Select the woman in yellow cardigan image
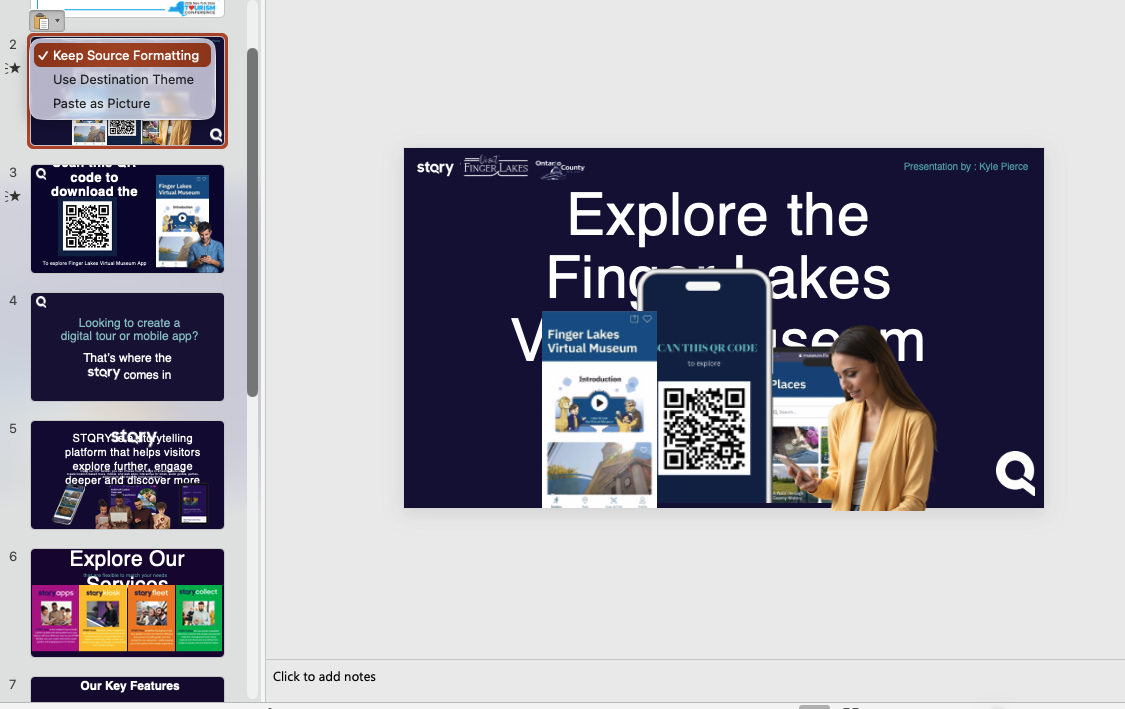 pos(865,418)
